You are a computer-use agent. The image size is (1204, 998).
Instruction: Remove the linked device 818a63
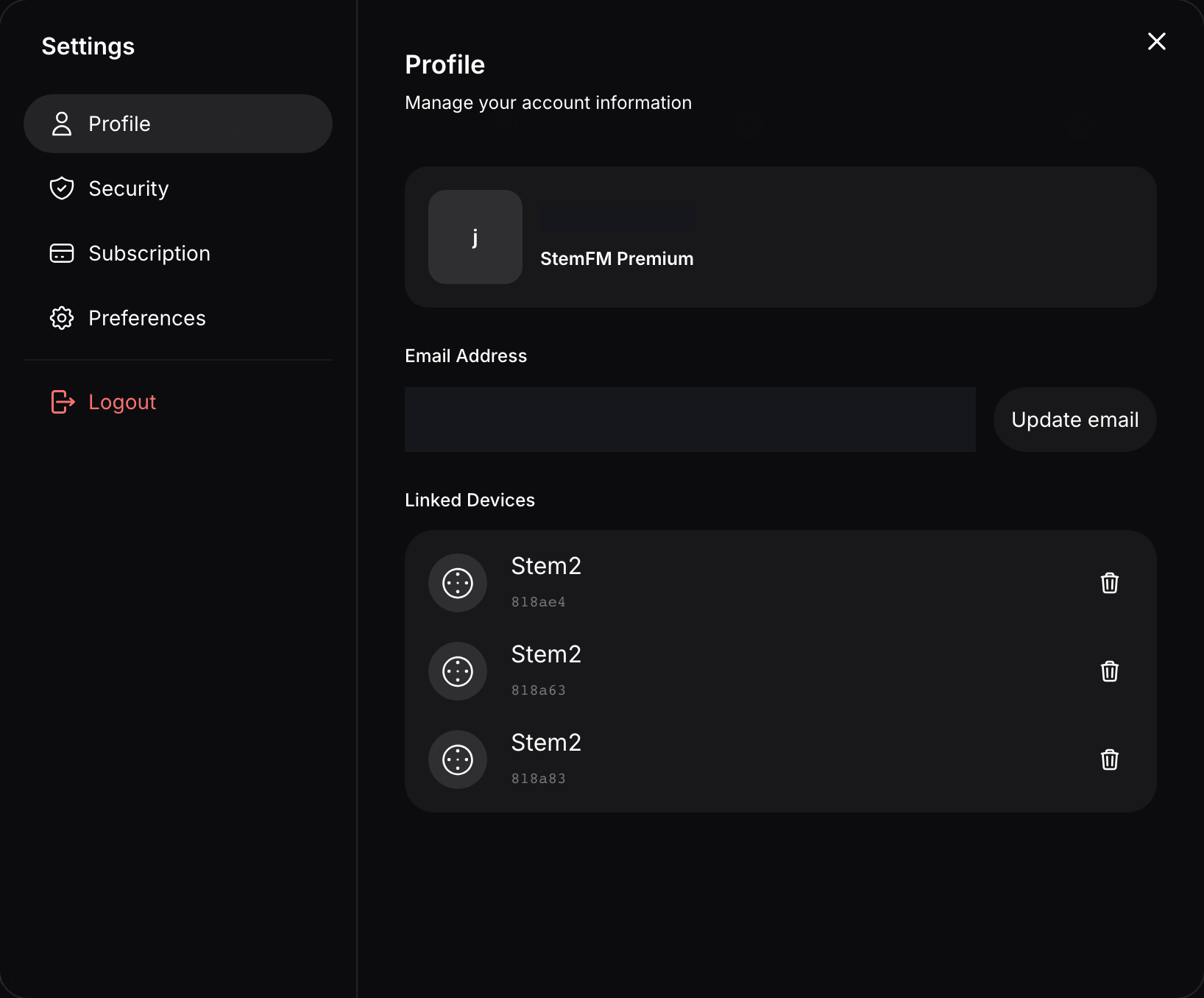pyautogui.click(x=1110, y=671)
